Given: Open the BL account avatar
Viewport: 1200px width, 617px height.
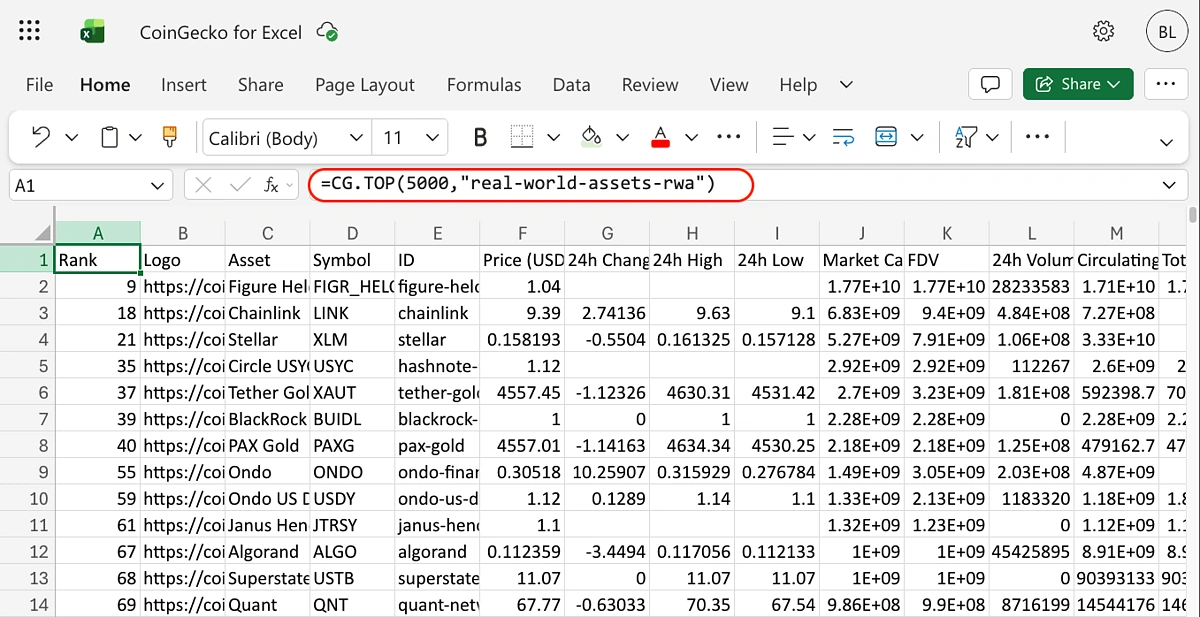Looking at the screenshot, I should (1167, 32).
